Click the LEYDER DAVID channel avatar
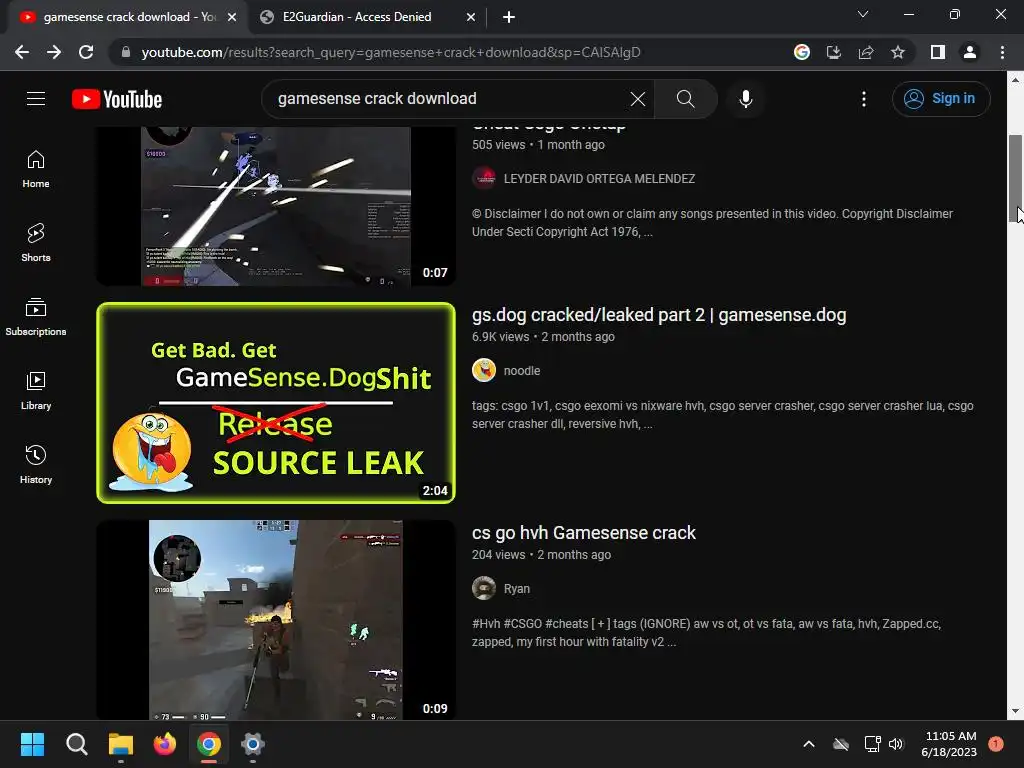 click(x=484, y=178)
